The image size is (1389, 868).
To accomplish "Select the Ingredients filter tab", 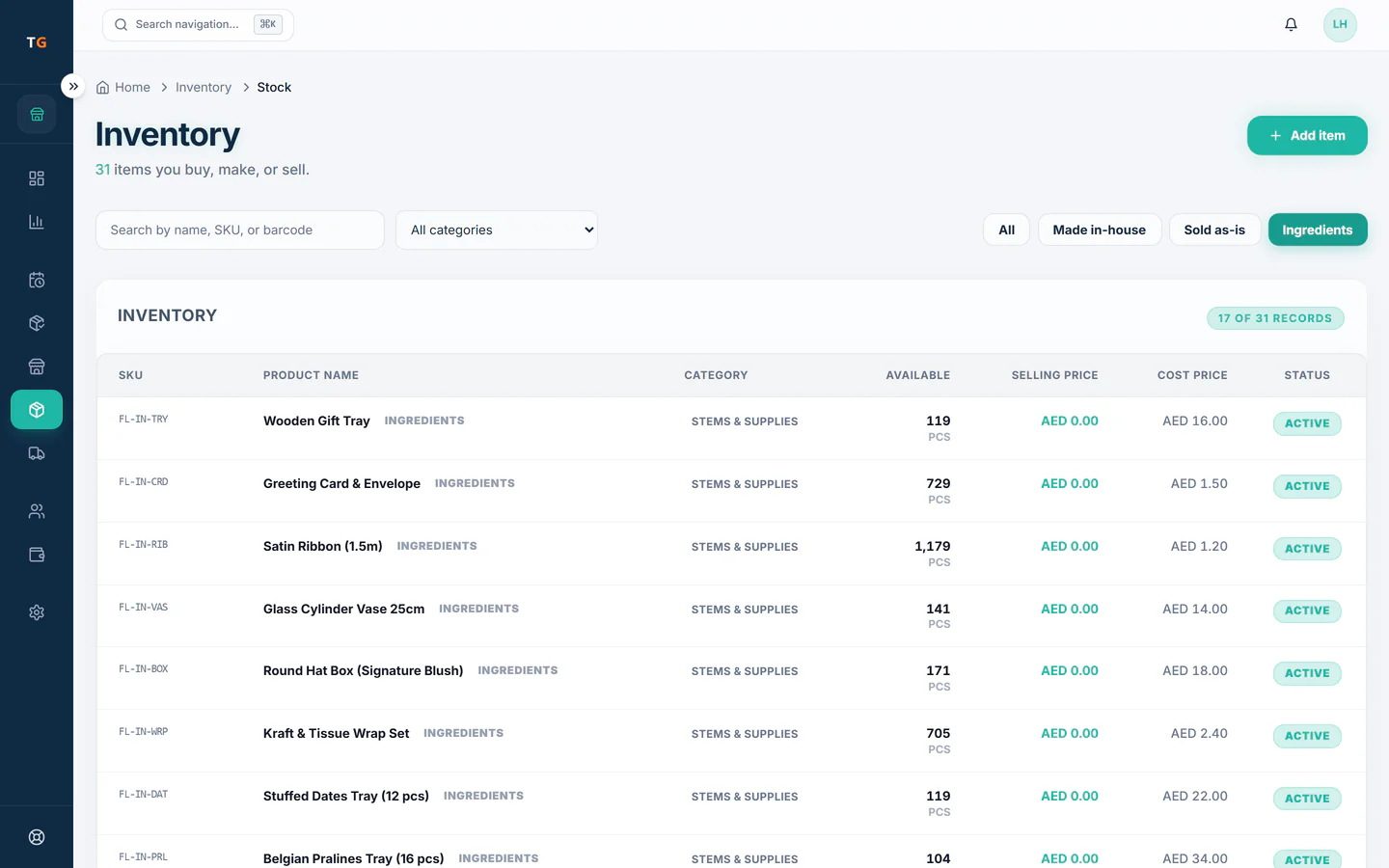I will [1318, 231].
